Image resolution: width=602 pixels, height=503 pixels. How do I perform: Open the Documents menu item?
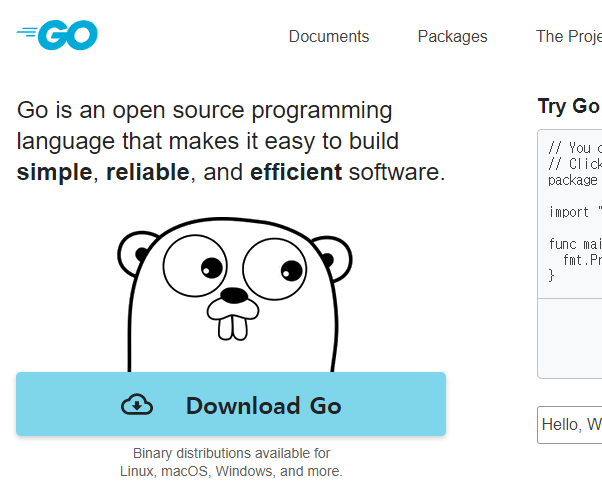pyautogui.click(x=329, y=36)
